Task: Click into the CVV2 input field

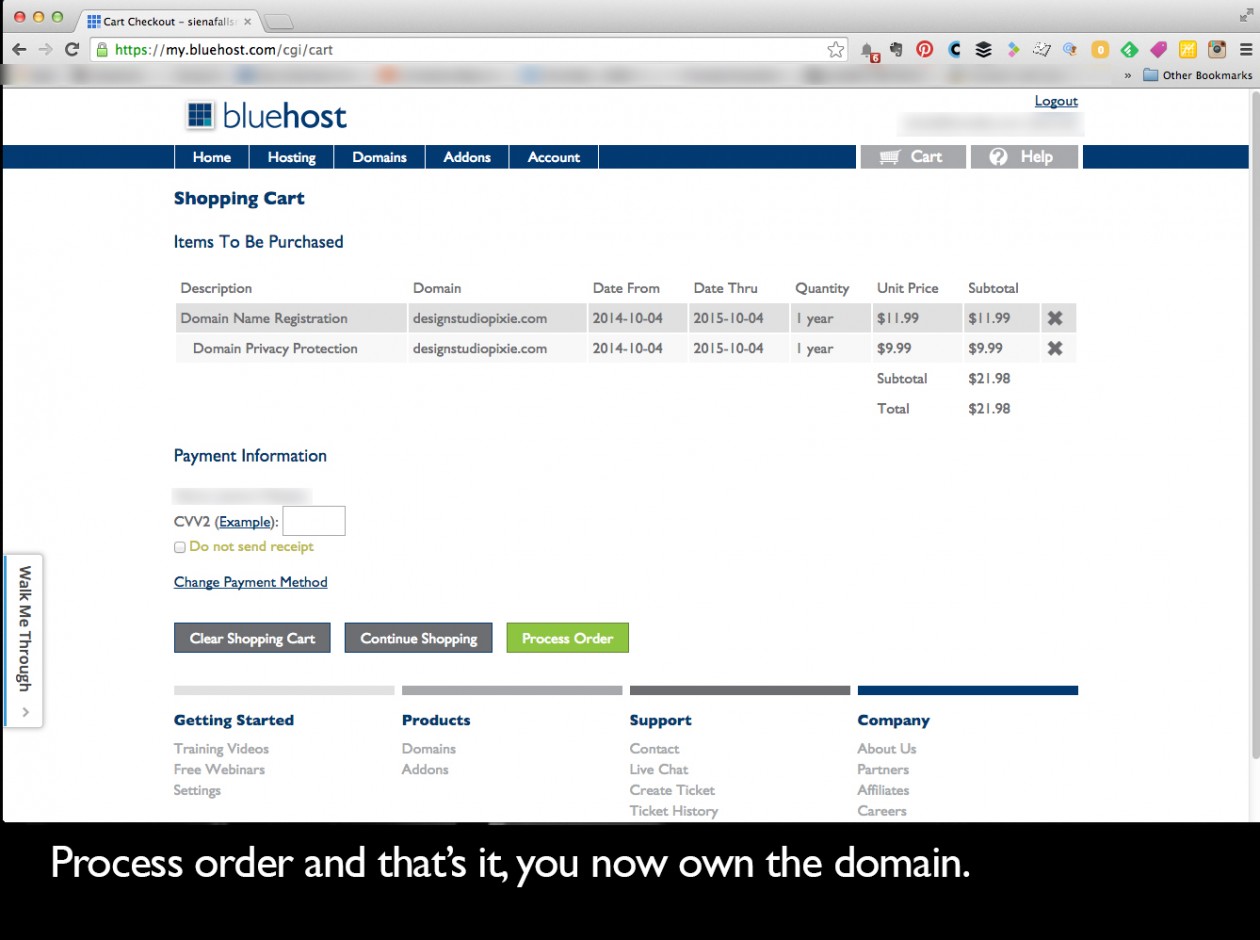Action: click(314, 521)
